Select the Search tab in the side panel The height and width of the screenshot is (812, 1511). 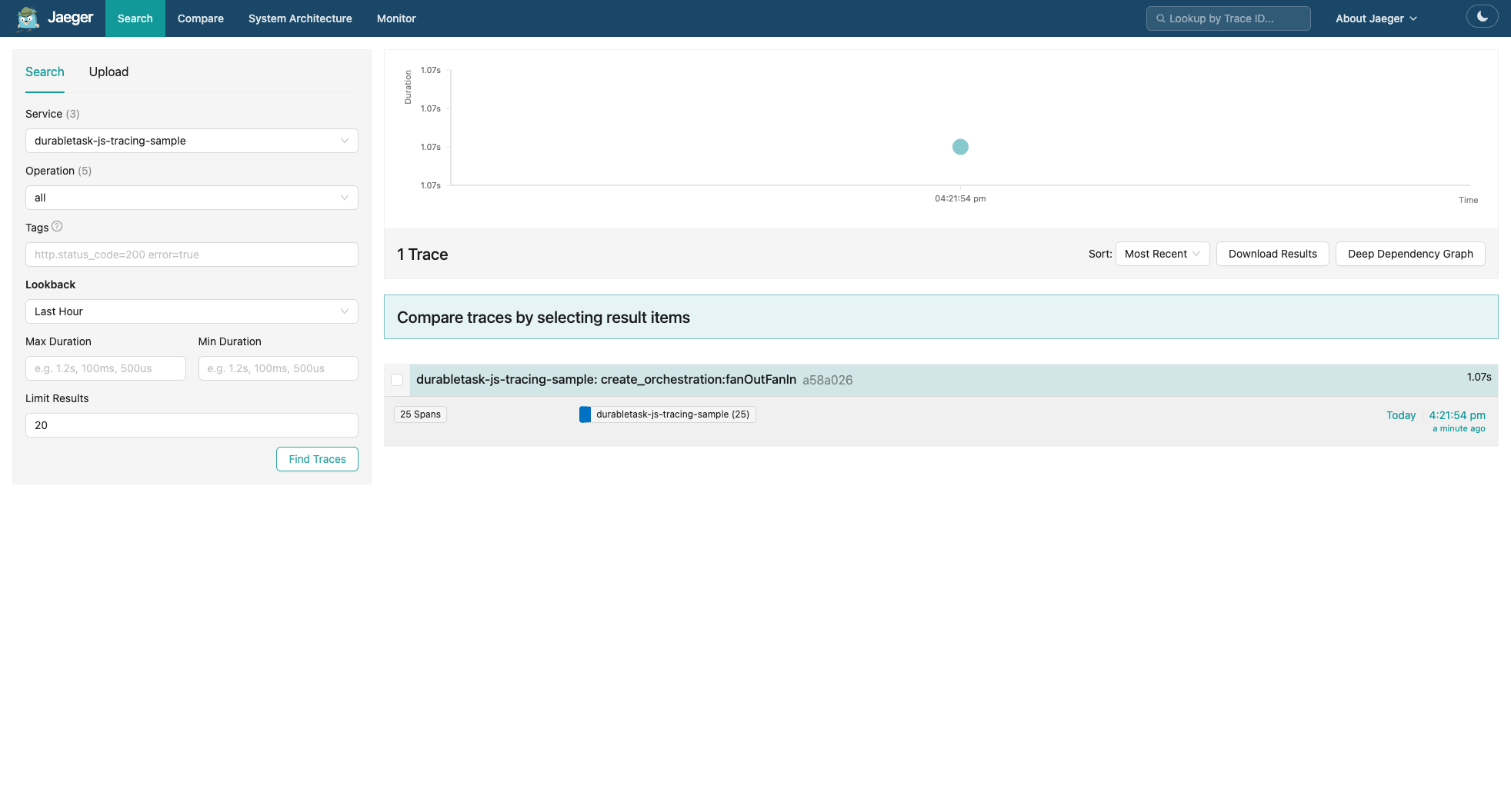coord(45,72)
